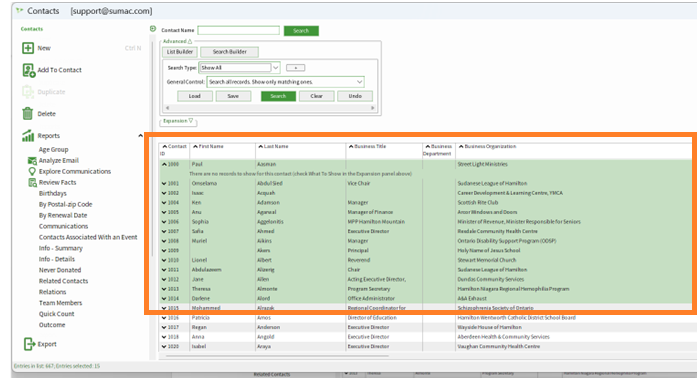697x378 pixels.
Task: Expand contact 1001 row chevron
Action: coord(164,184)
